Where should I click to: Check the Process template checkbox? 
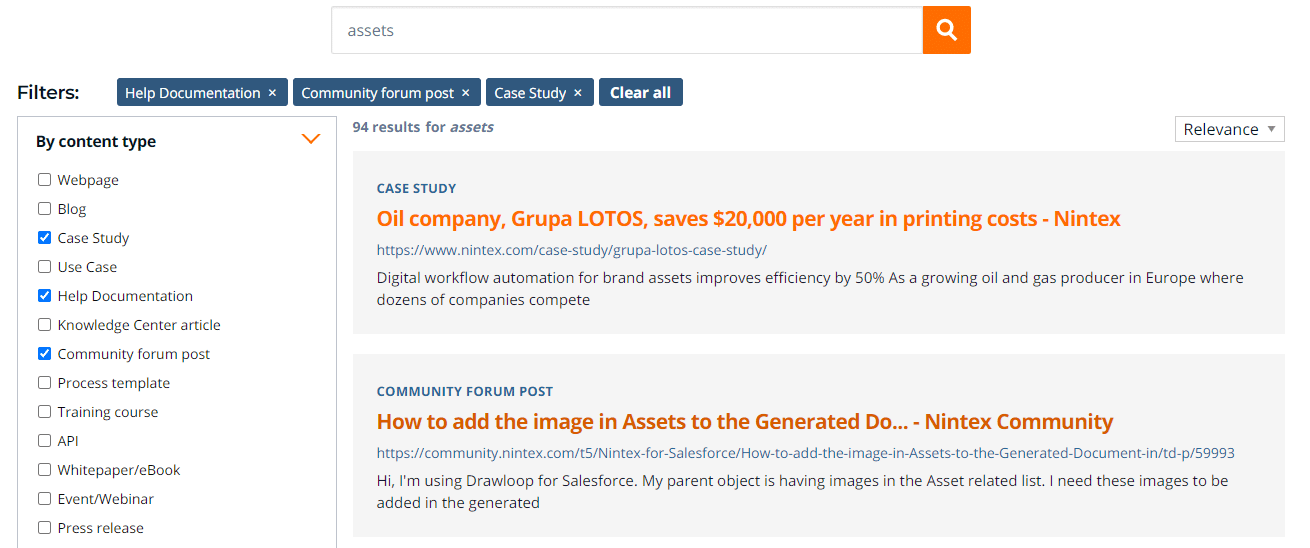pyautogui.click(x=44, y=383)
